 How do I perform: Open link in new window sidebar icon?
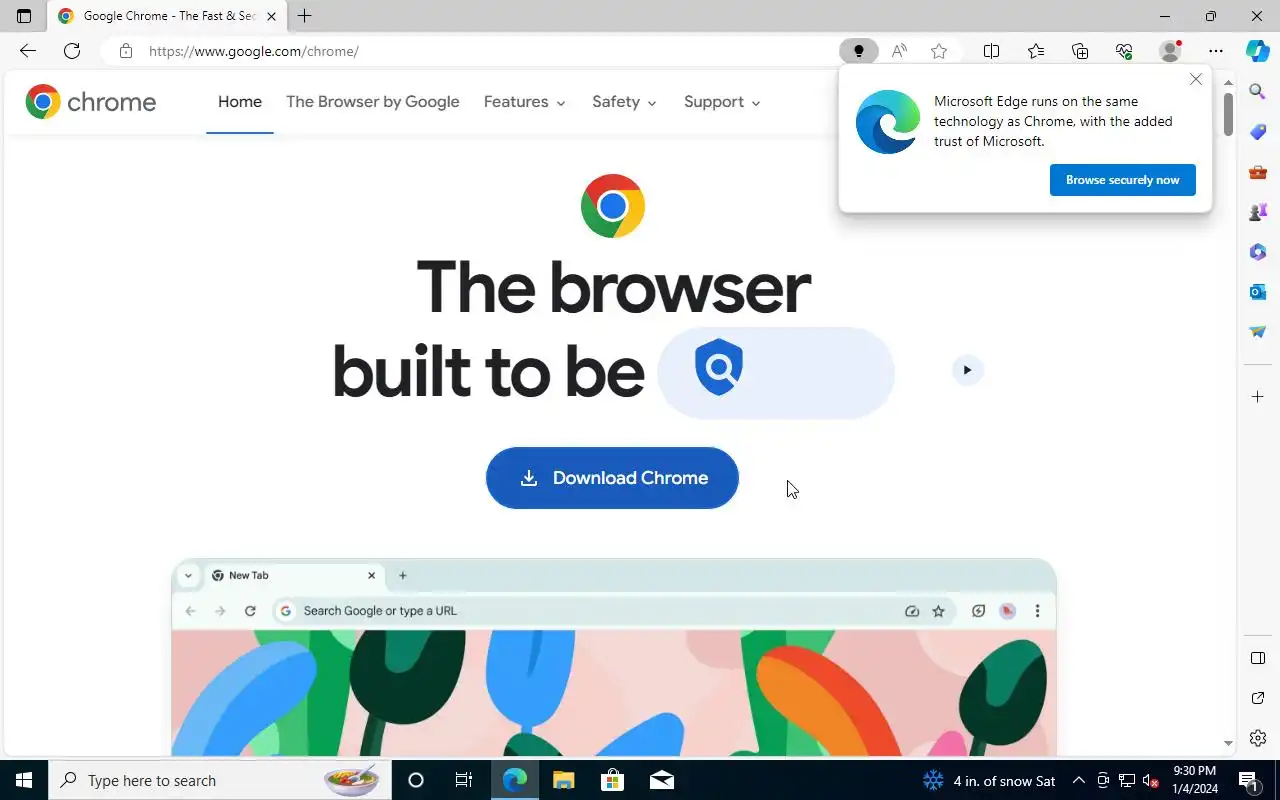pos(1258,698)
